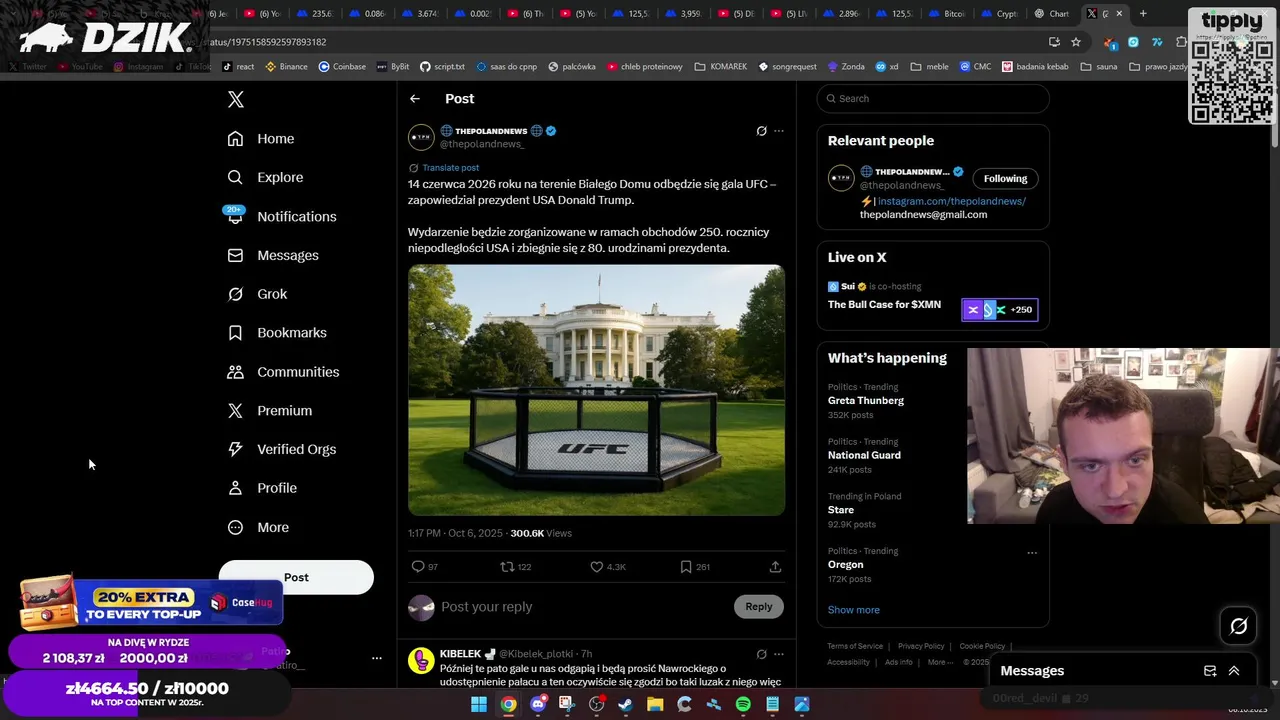
Task: Open three-dot menu on the main post
Action: tap(779, 131)
